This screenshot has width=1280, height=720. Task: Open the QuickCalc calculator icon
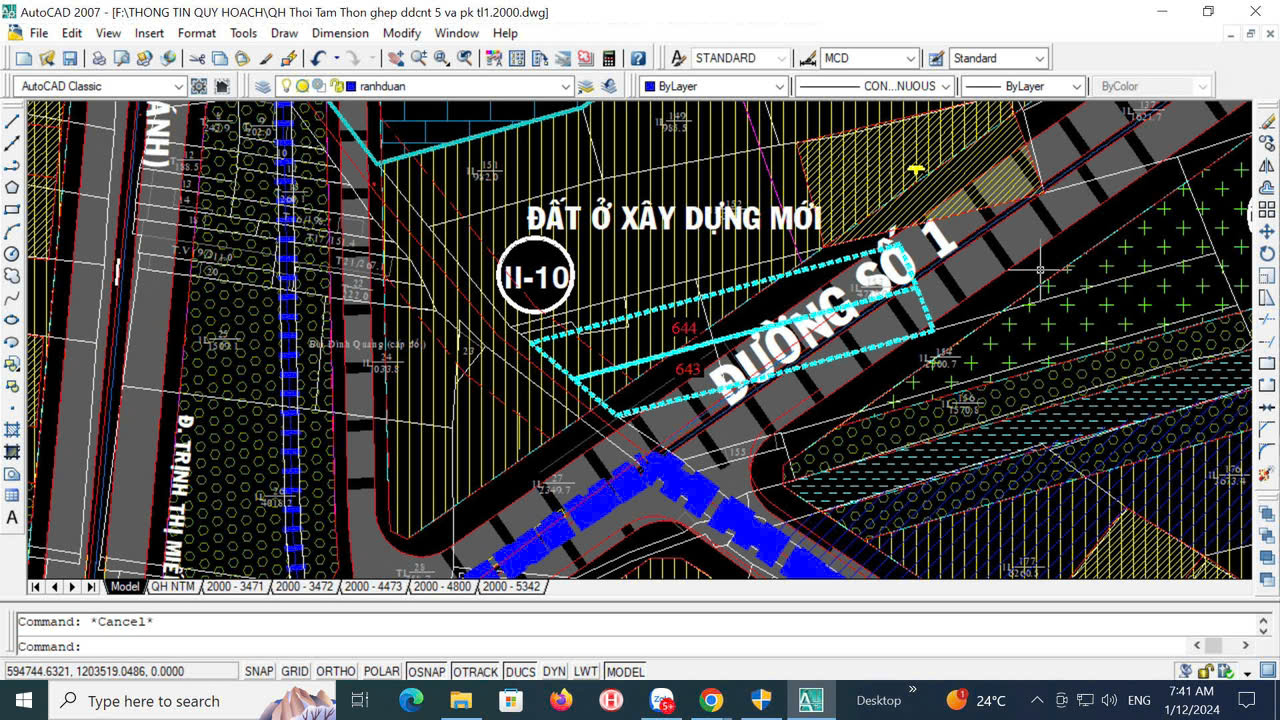point(608,59)
